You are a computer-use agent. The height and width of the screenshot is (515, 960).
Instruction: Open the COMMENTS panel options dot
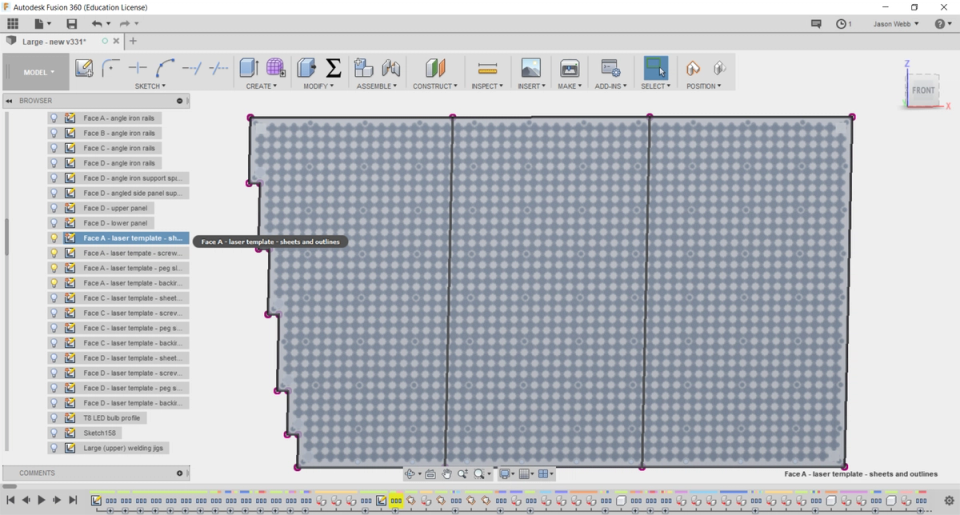click(x=179, y=473)
